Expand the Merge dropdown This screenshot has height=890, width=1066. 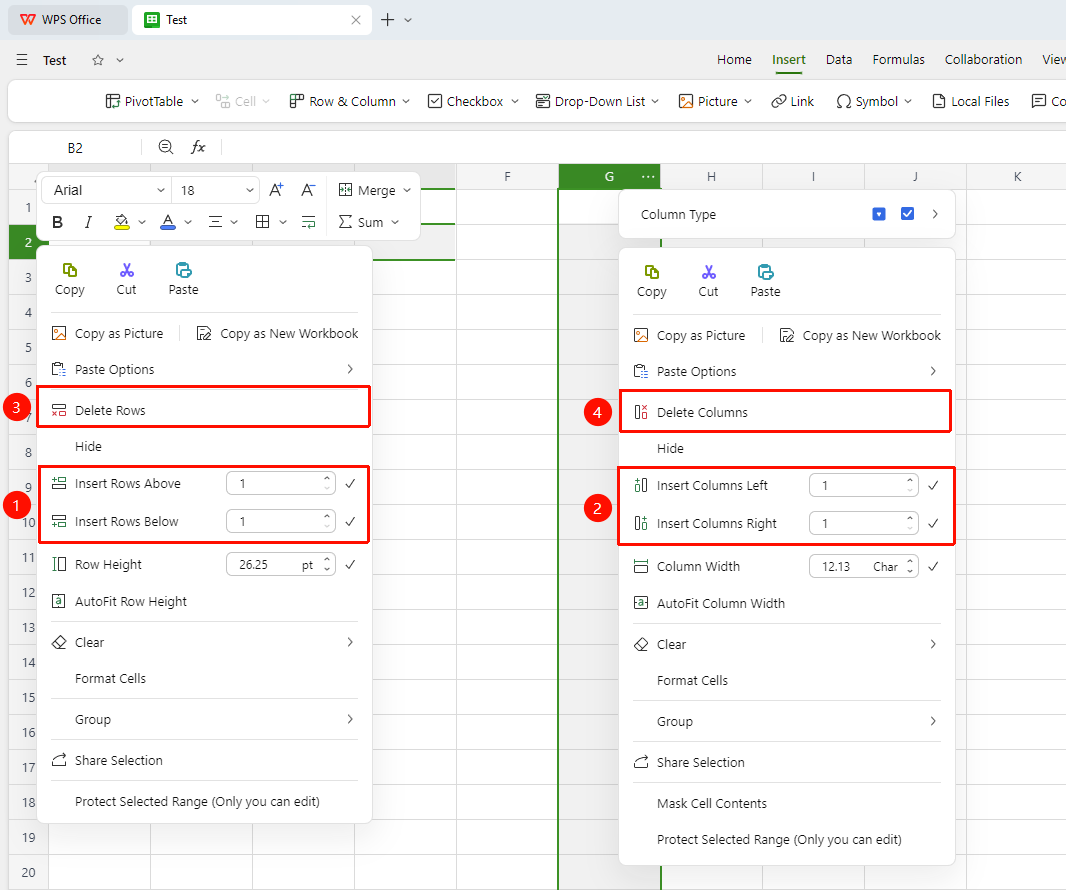(x=407, y=190)
